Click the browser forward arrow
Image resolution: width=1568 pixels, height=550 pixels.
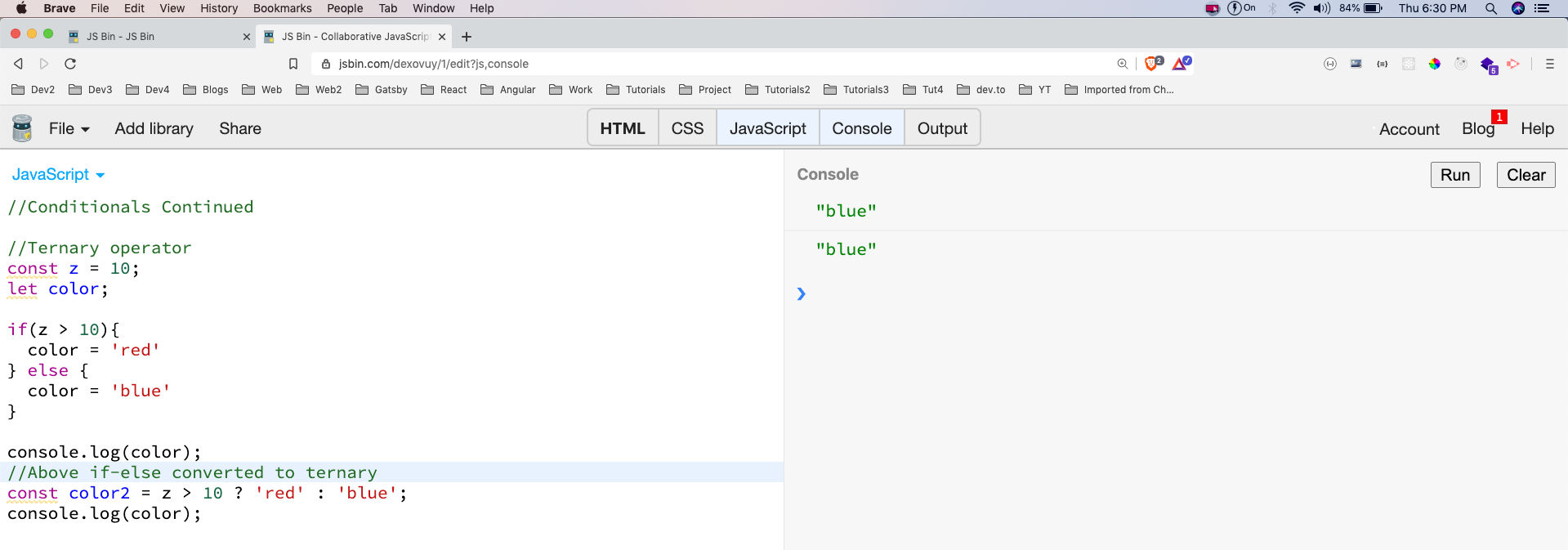pos(44,64)
